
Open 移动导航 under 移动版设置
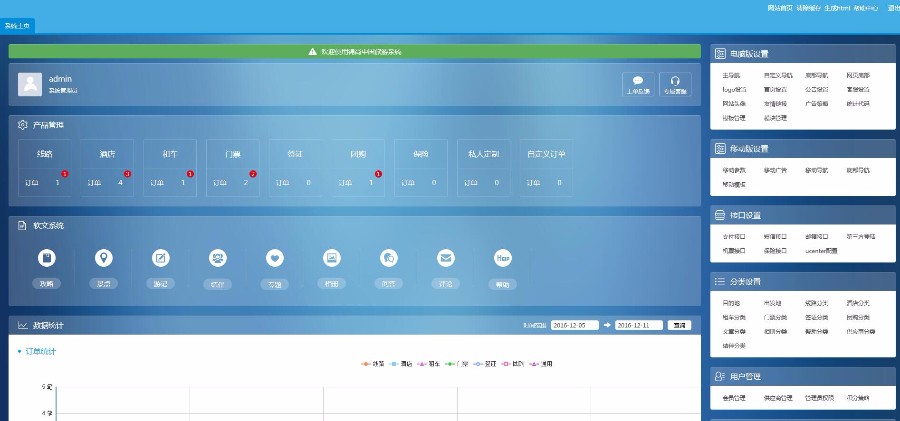click(816, 171)
